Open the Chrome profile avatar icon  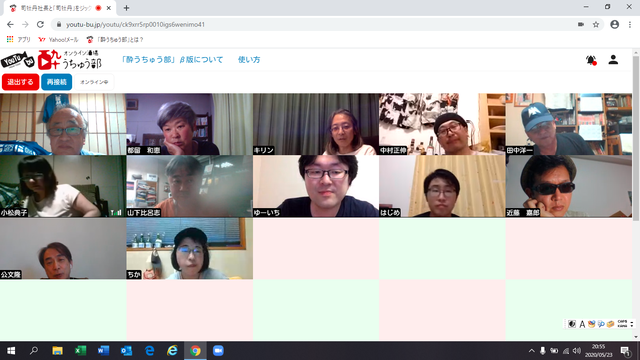614,24
